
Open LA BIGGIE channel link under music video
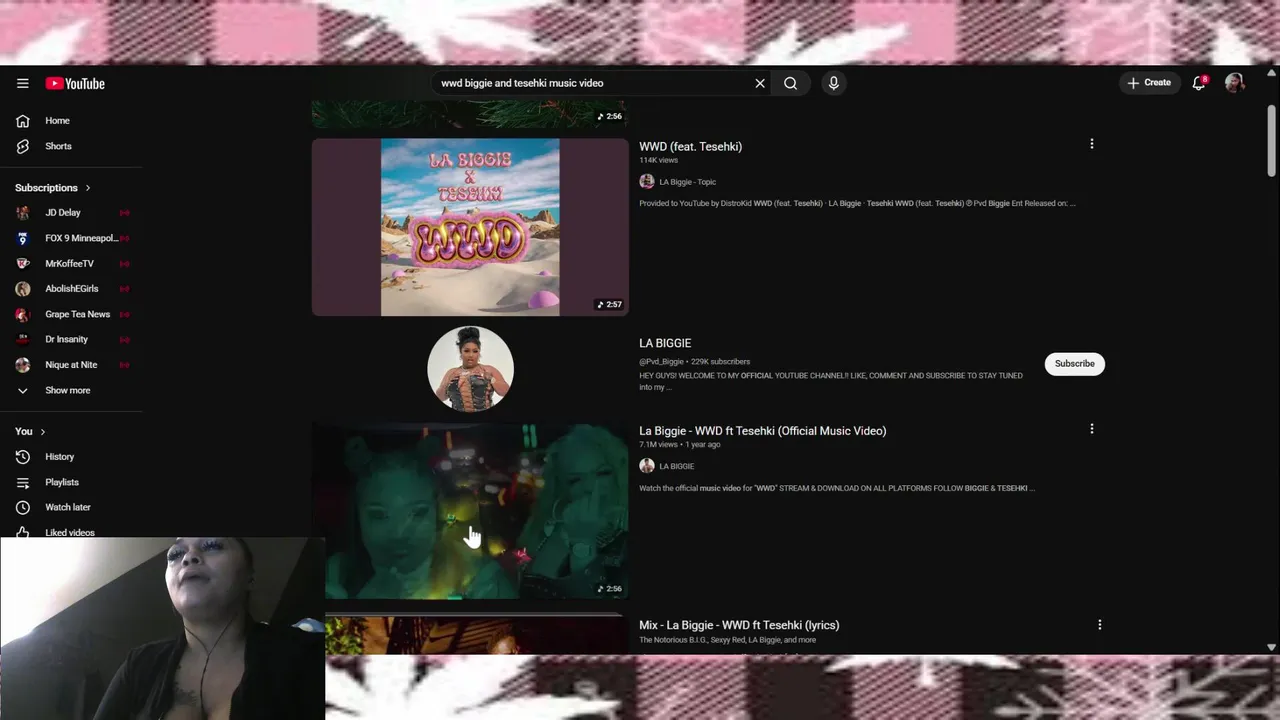coord(677,466)
